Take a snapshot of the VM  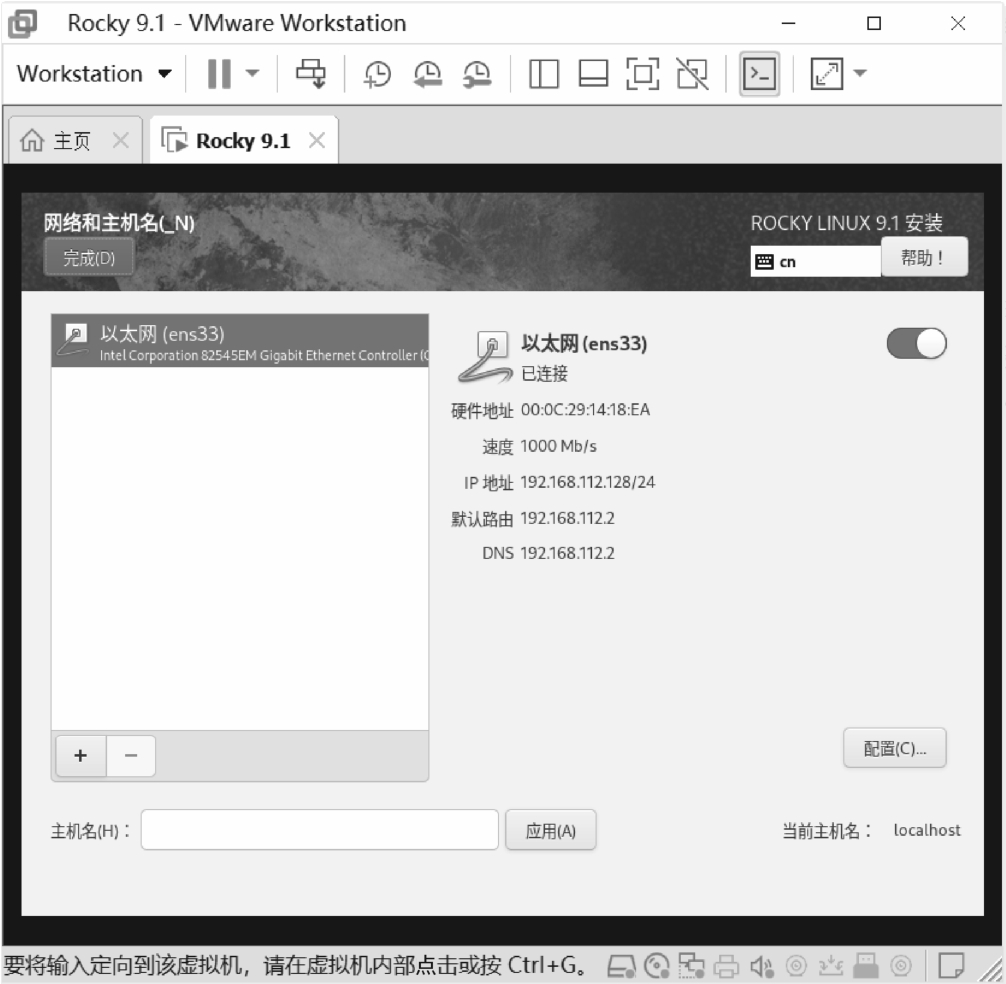pyautogui.click(x=377, y=74)
